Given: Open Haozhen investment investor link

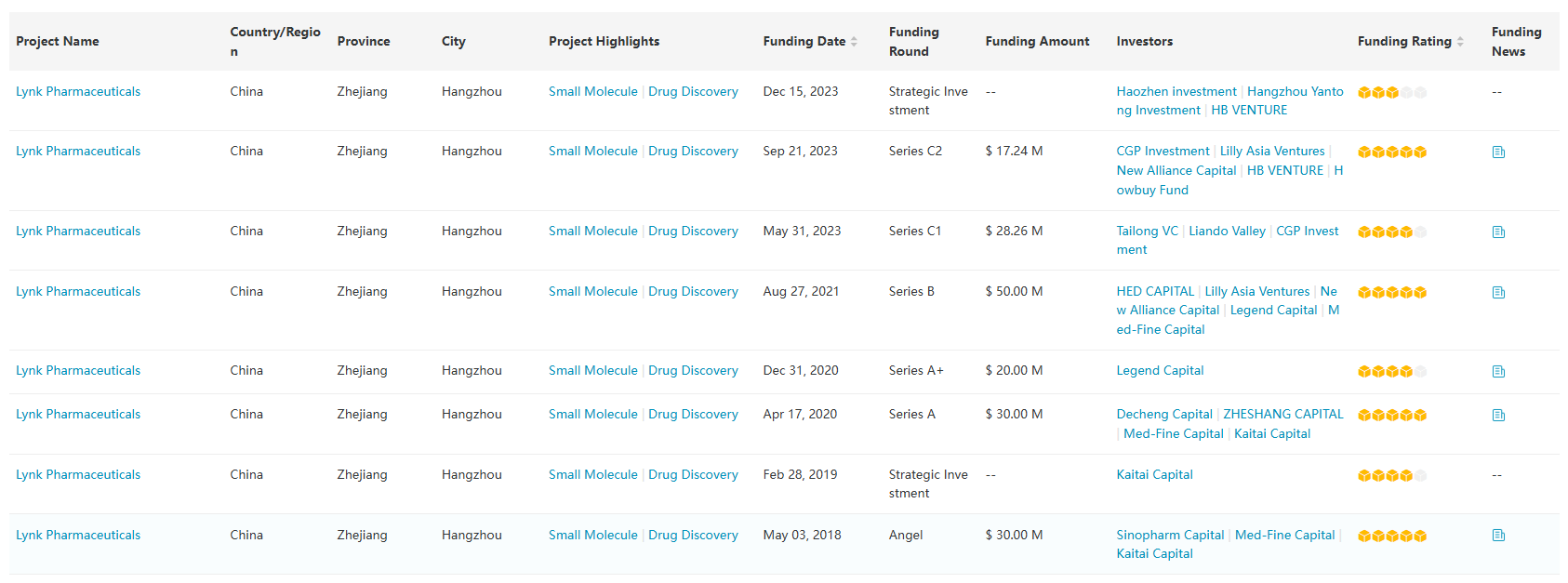Looking at the screenshot, I should (1176, 92).
